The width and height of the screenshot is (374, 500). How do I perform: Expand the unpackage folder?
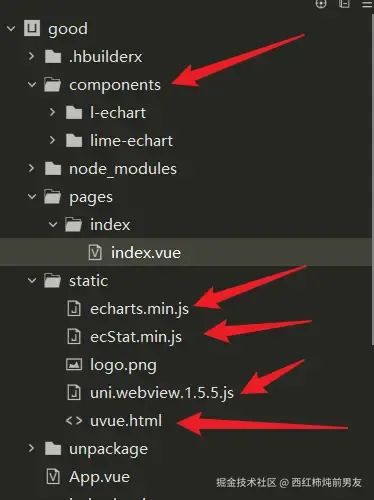[31, 448]
